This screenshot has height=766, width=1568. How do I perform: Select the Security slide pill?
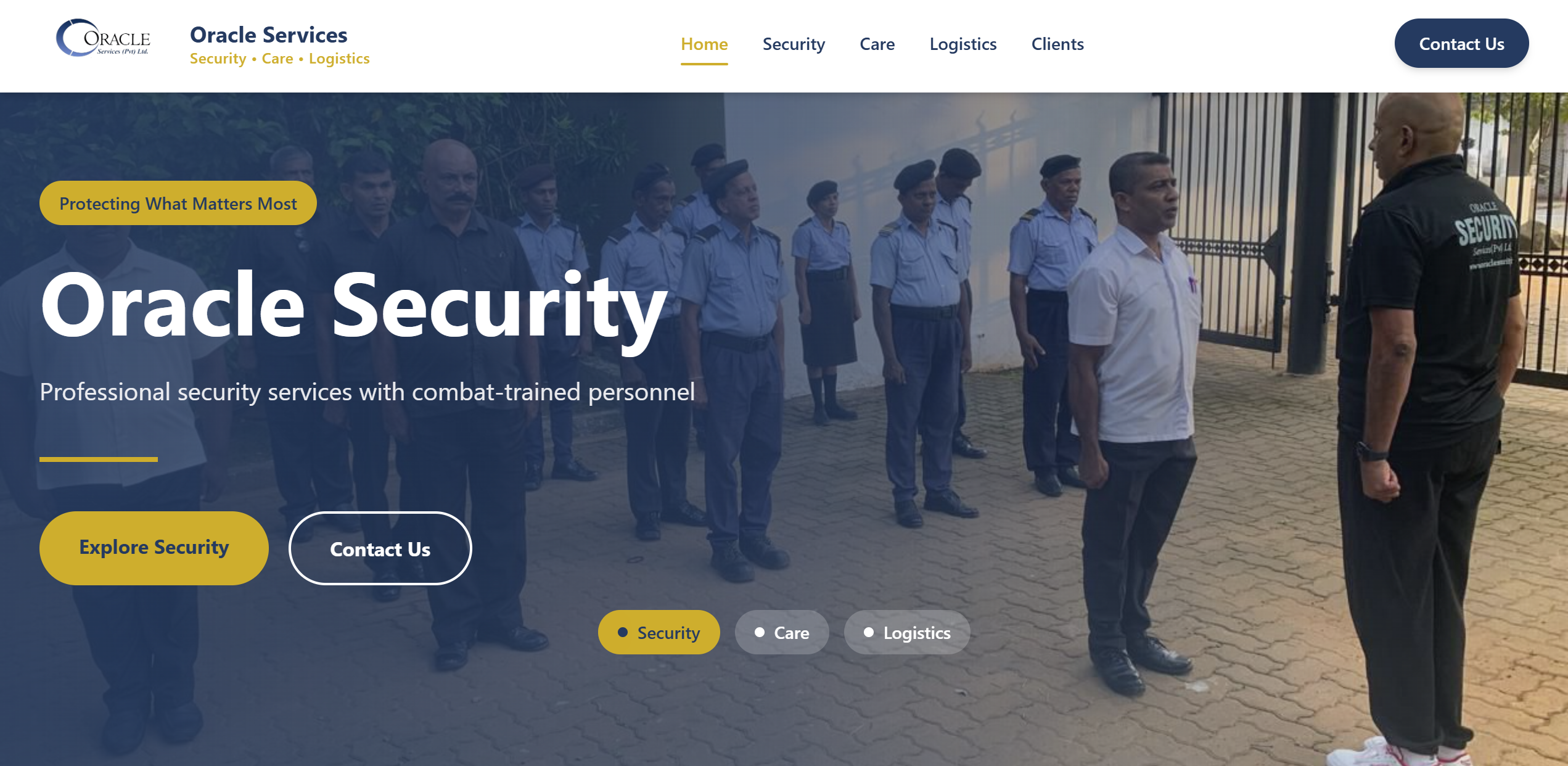point(659,632)
